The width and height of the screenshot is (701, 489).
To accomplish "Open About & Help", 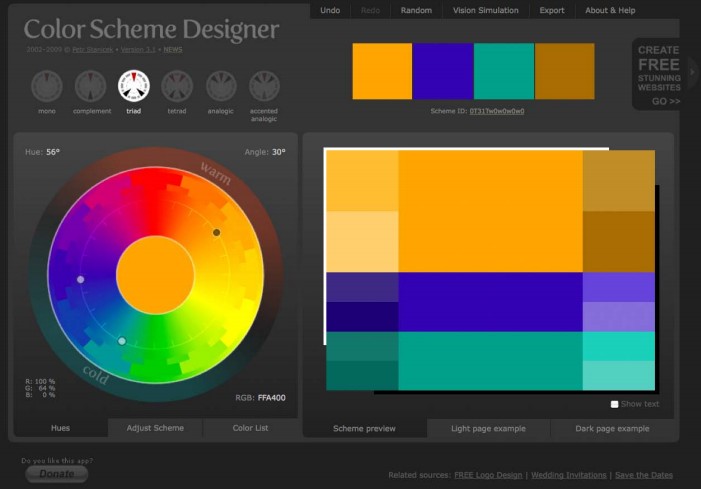I will click(x=610, y=10).
